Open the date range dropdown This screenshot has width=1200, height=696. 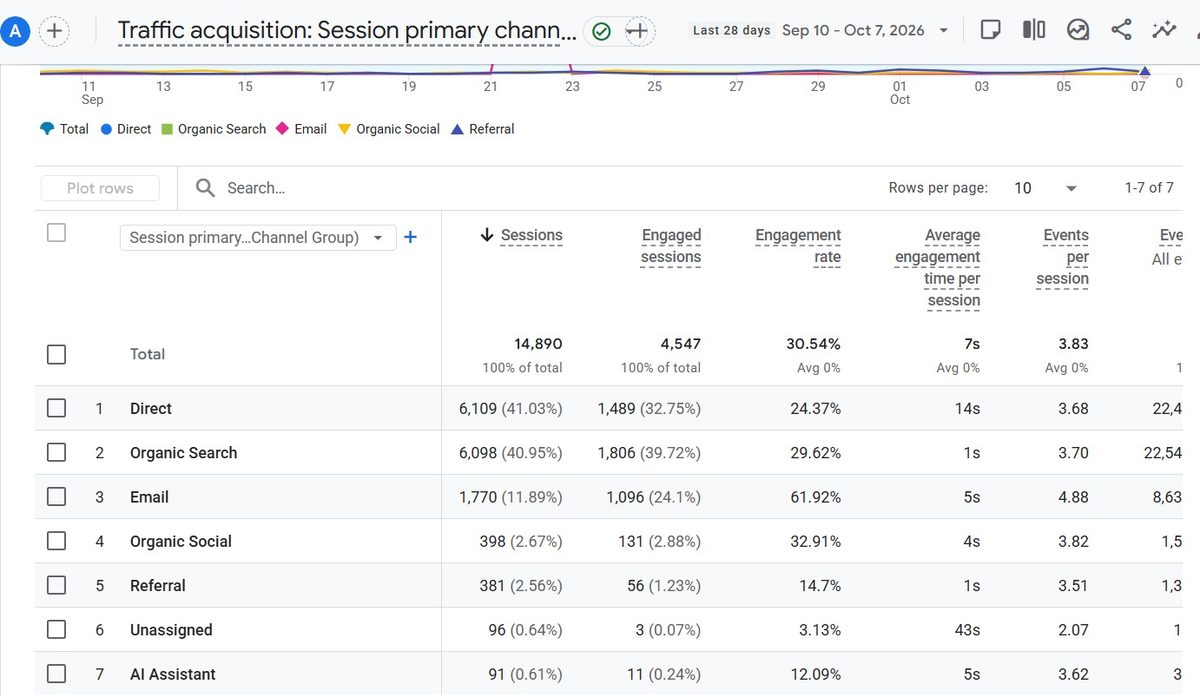pyautogui.click(x=944, y=31)
